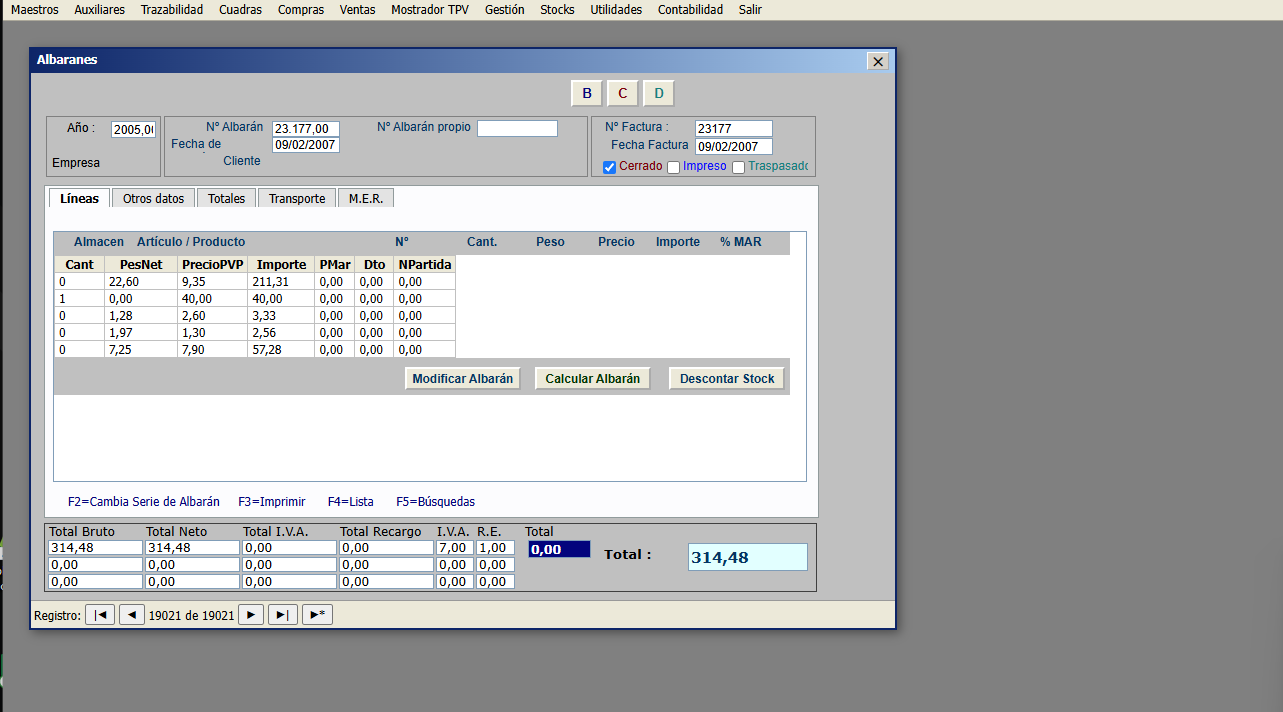Select the Líneas tab
1283x712 pixels.
pyautogui.click(x=80, y=198)
